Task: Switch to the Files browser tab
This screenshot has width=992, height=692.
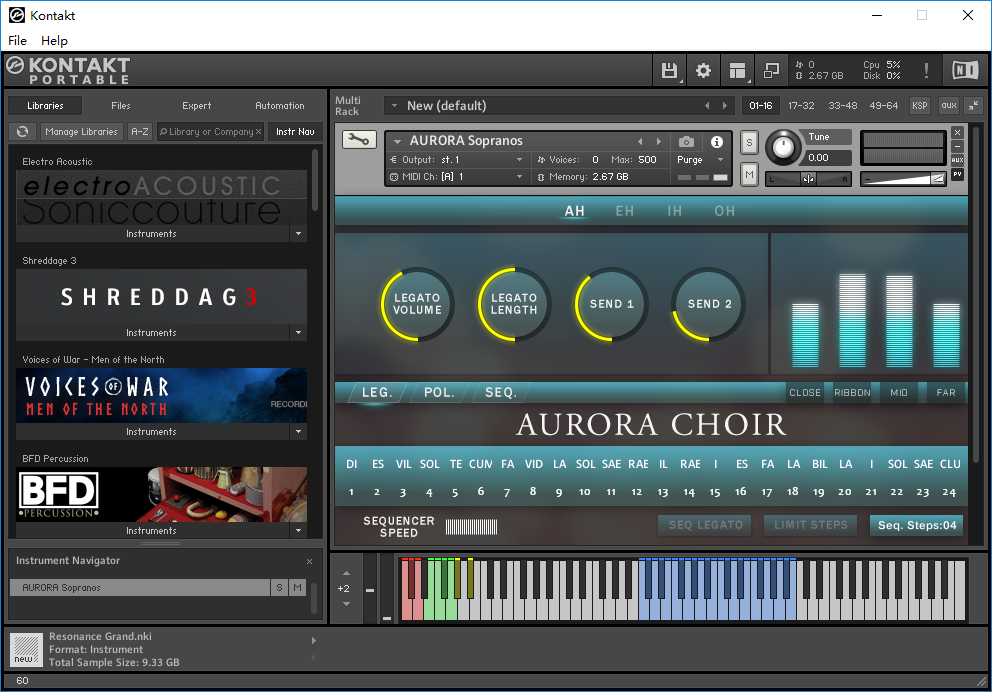Action: point(121,106)
